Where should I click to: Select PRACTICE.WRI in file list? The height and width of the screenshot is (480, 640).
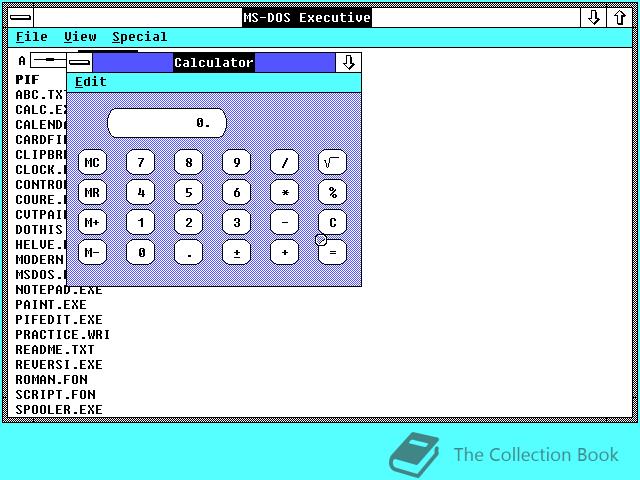click(x=62, y=335)
